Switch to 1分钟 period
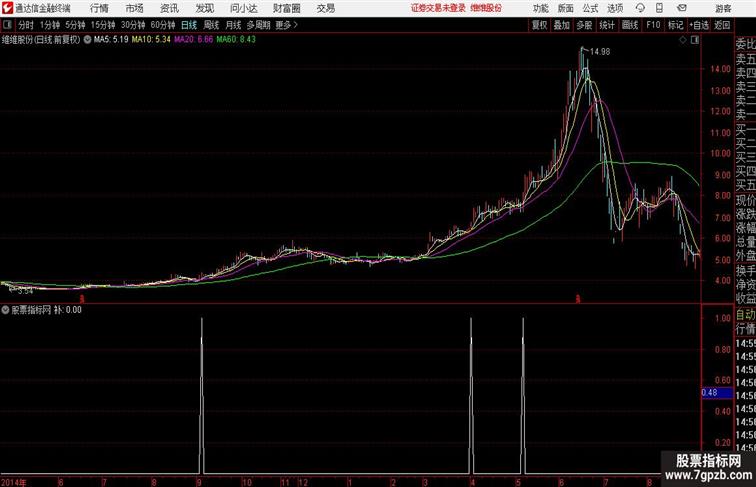The height and width of the screenshot is (487, 756). pos(50,25)
